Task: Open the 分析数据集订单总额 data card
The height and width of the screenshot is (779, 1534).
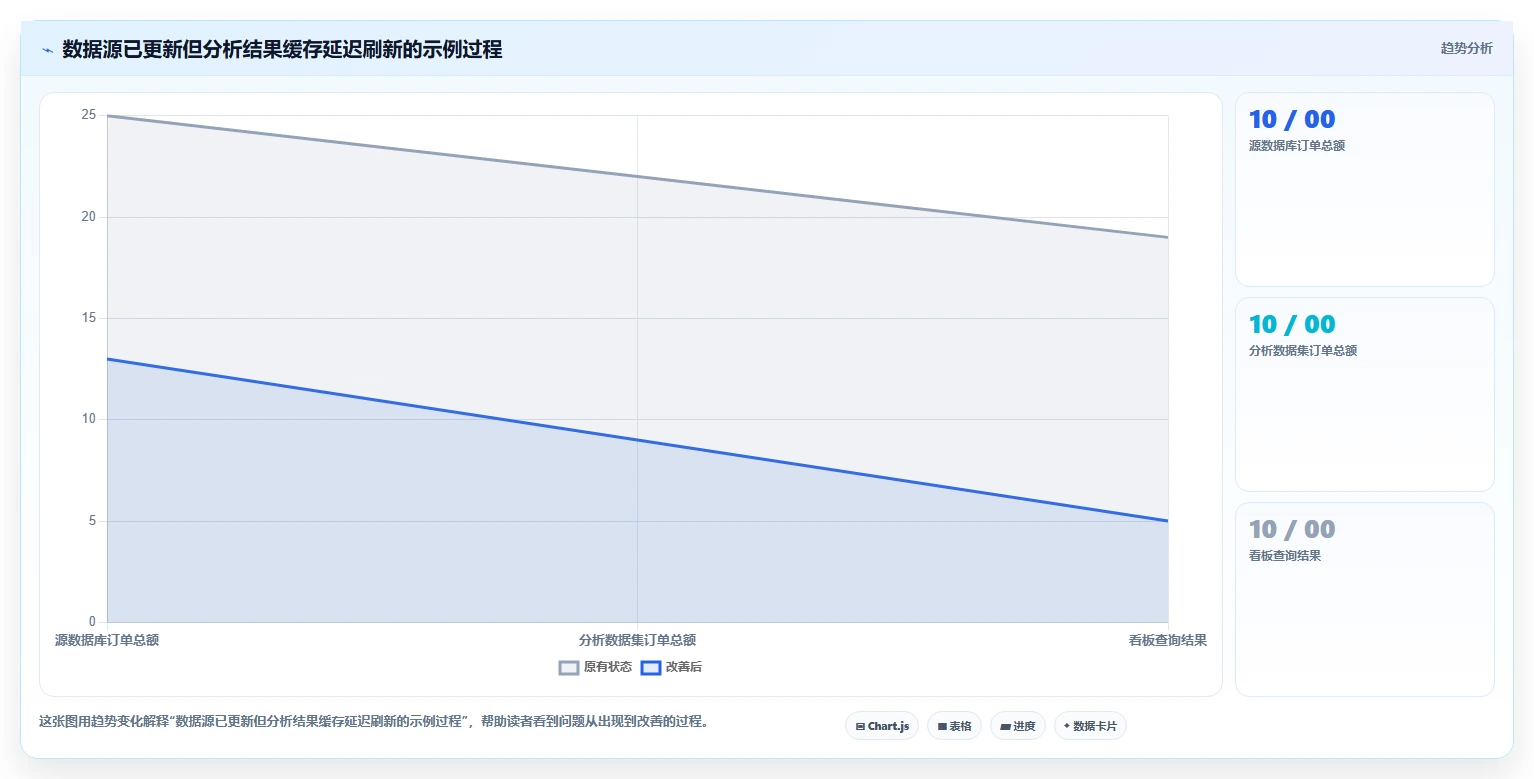Action: [x=1365, y=394]
